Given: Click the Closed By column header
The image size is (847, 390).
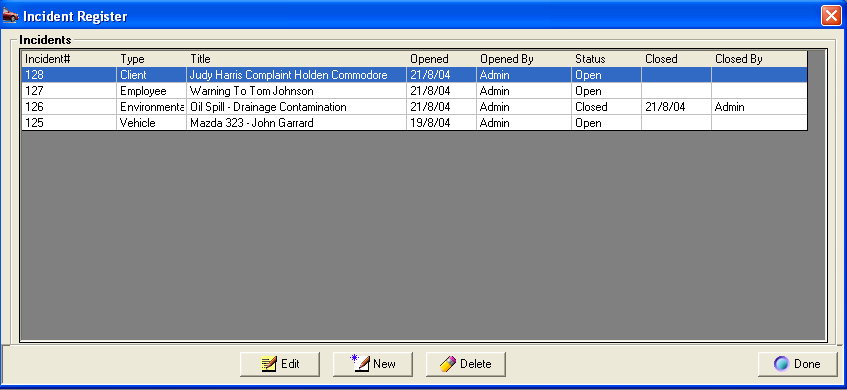Looking at the screenshot, I should point(759,59).
